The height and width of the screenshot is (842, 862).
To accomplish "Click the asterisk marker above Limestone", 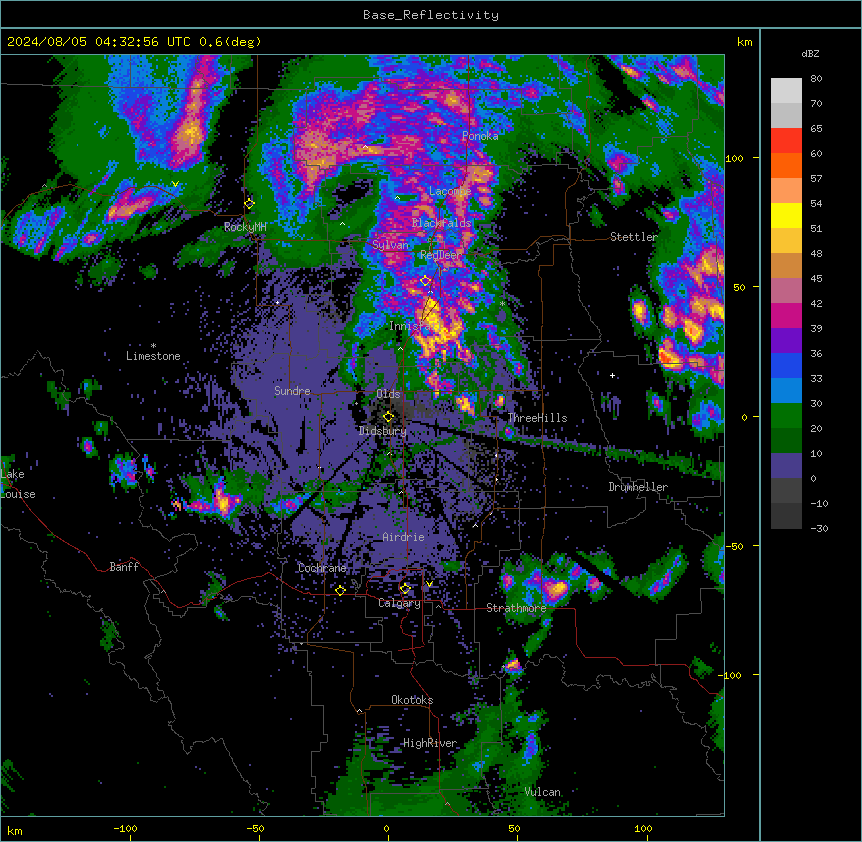I will [153, 346].
